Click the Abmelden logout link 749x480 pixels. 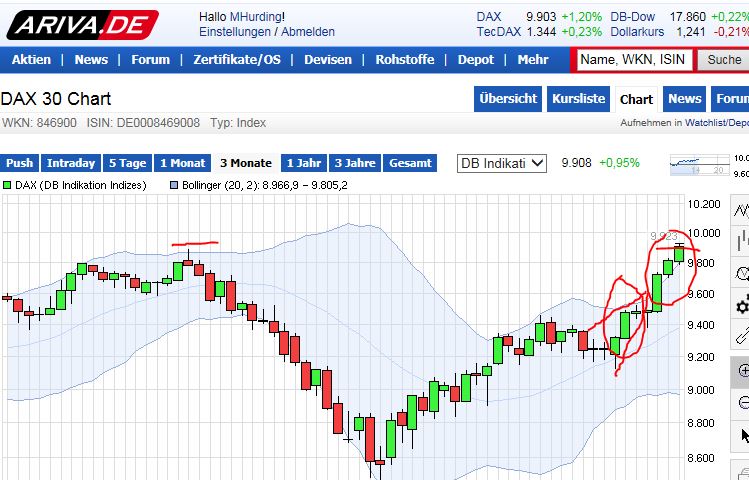pyautogui.click(x=308, y=32)
